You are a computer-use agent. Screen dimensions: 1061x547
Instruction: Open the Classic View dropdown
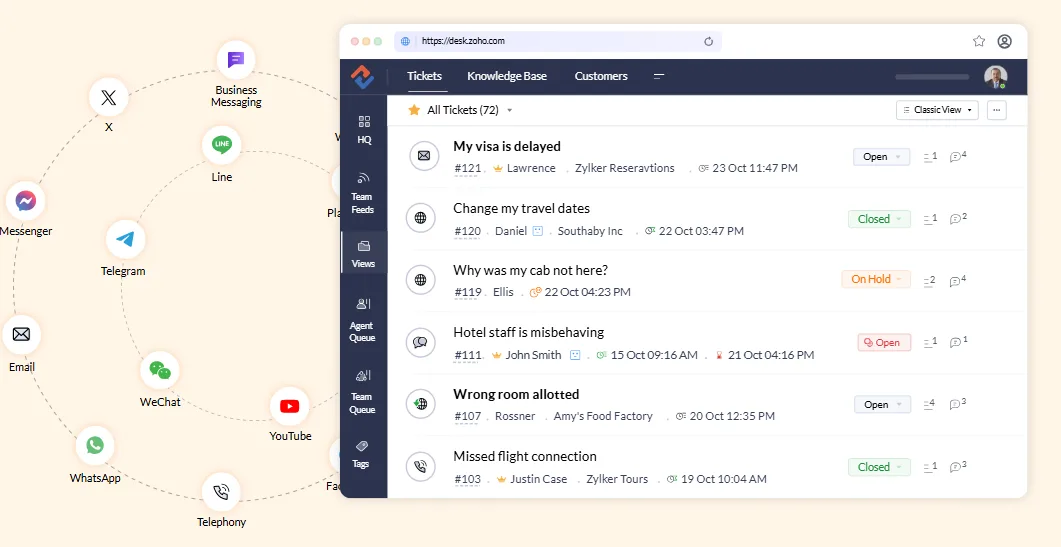[x=937, y=110]
